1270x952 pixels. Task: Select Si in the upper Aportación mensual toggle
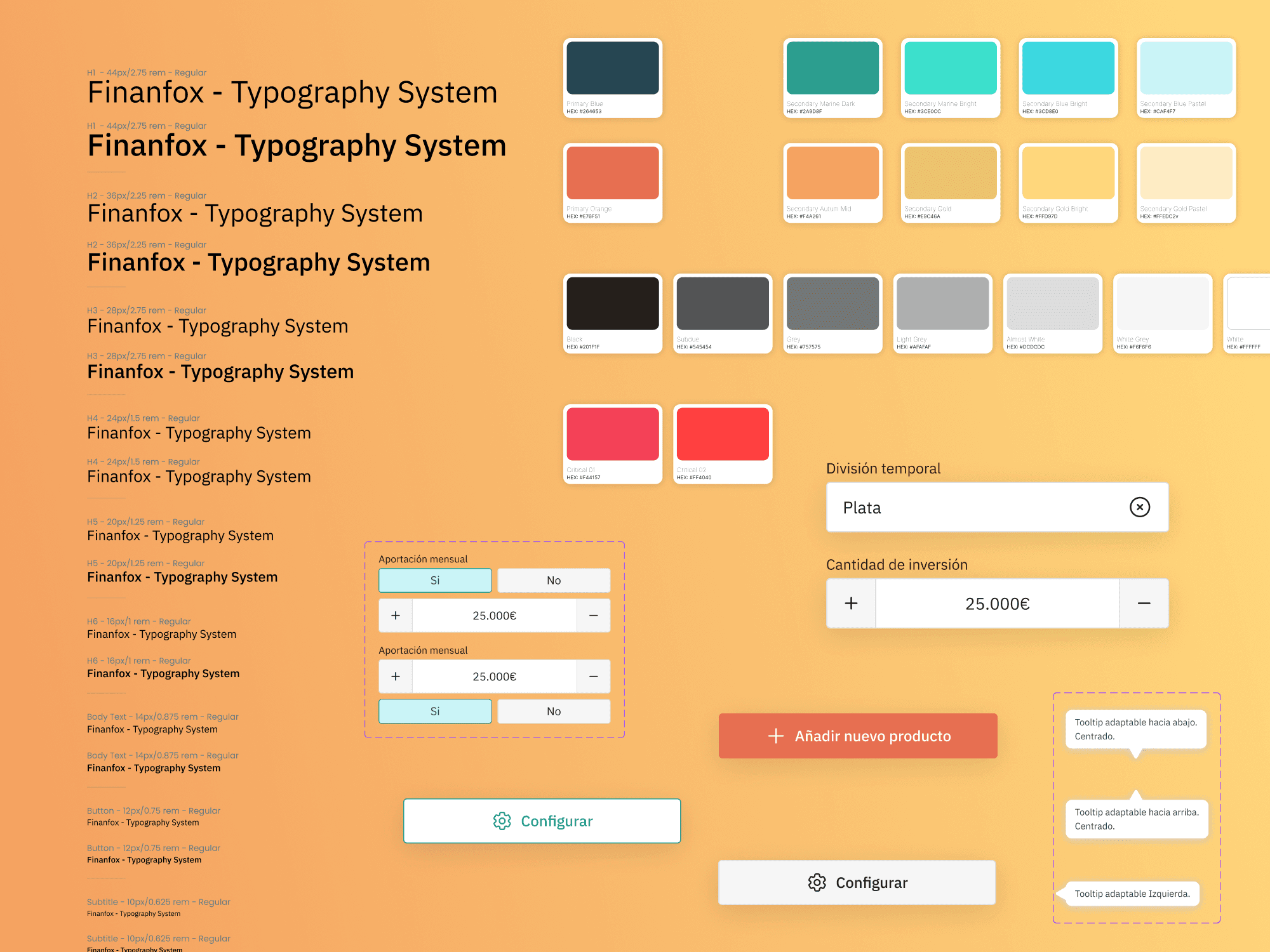[435, 580]
